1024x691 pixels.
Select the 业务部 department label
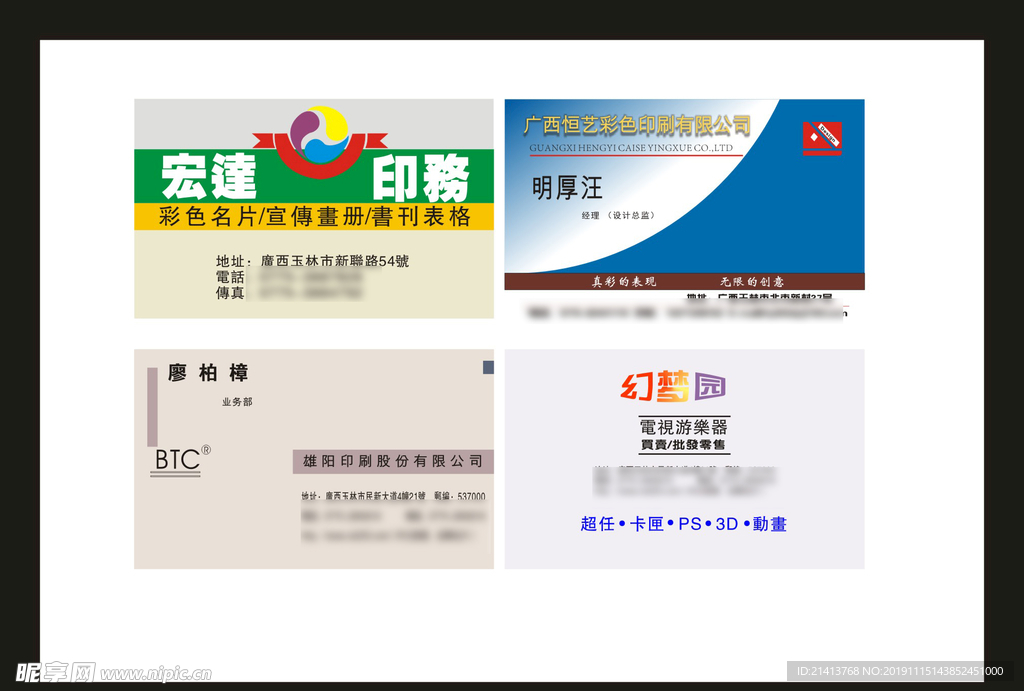(237, 402)
